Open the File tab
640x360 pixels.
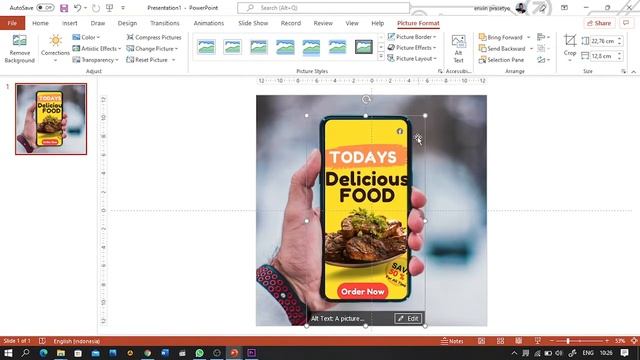coord(12,23)
